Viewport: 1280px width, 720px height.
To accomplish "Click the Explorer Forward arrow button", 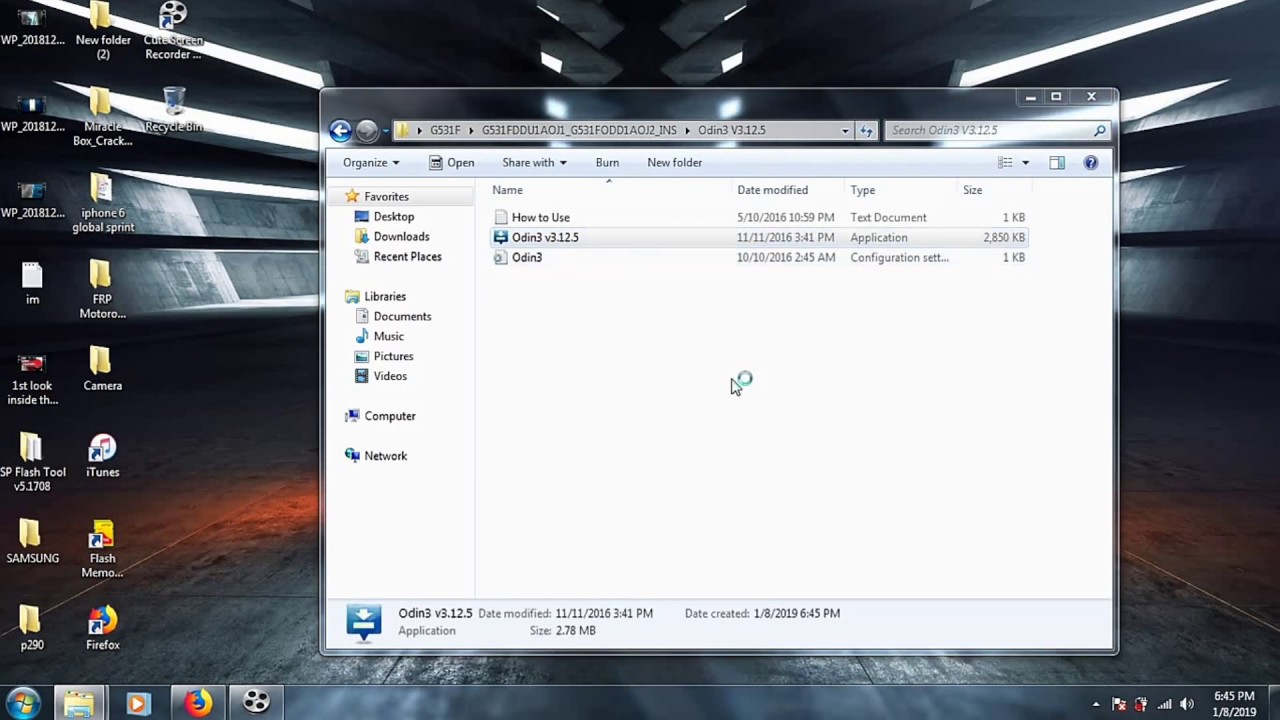I will pyautogui.click(x=367, y=130).
